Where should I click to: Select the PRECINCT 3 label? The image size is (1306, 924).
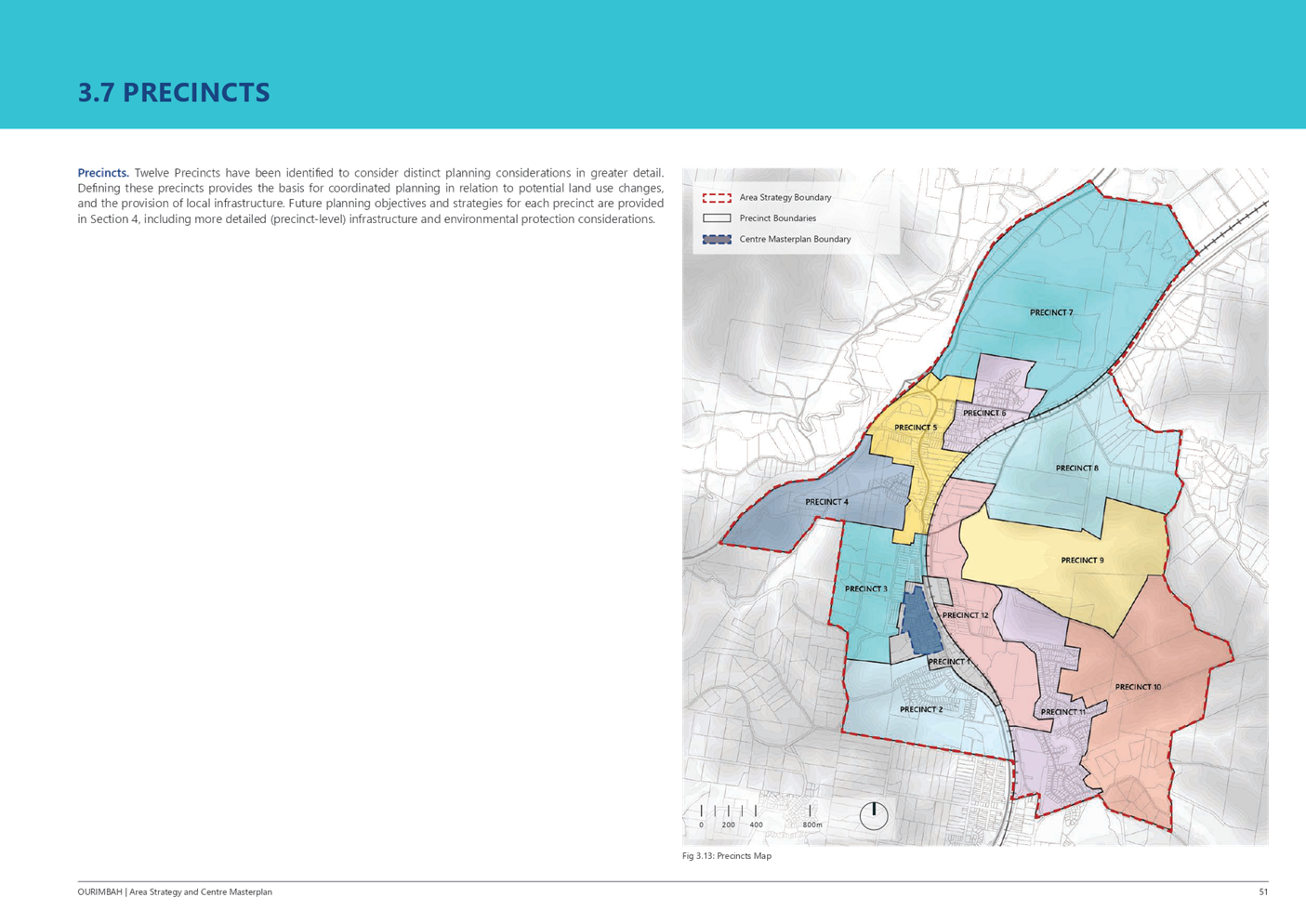pos(865,588)
